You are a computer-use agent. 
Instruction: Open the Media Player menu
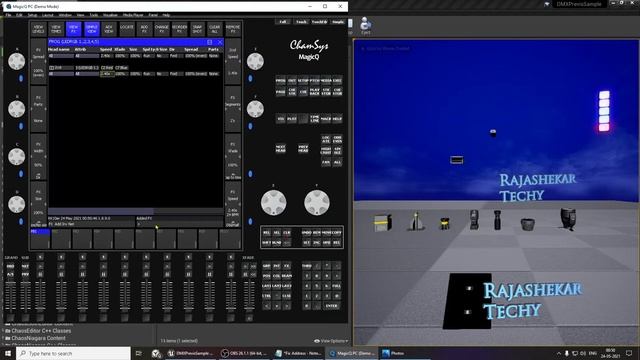coord(133,15)
